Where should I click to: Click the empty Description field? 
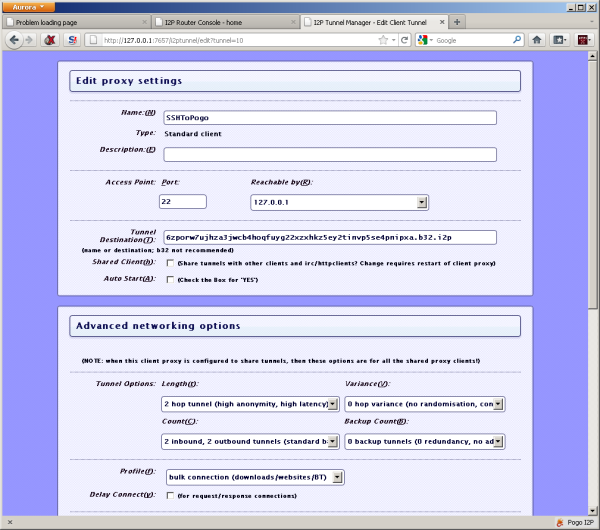tap(330, 155)
